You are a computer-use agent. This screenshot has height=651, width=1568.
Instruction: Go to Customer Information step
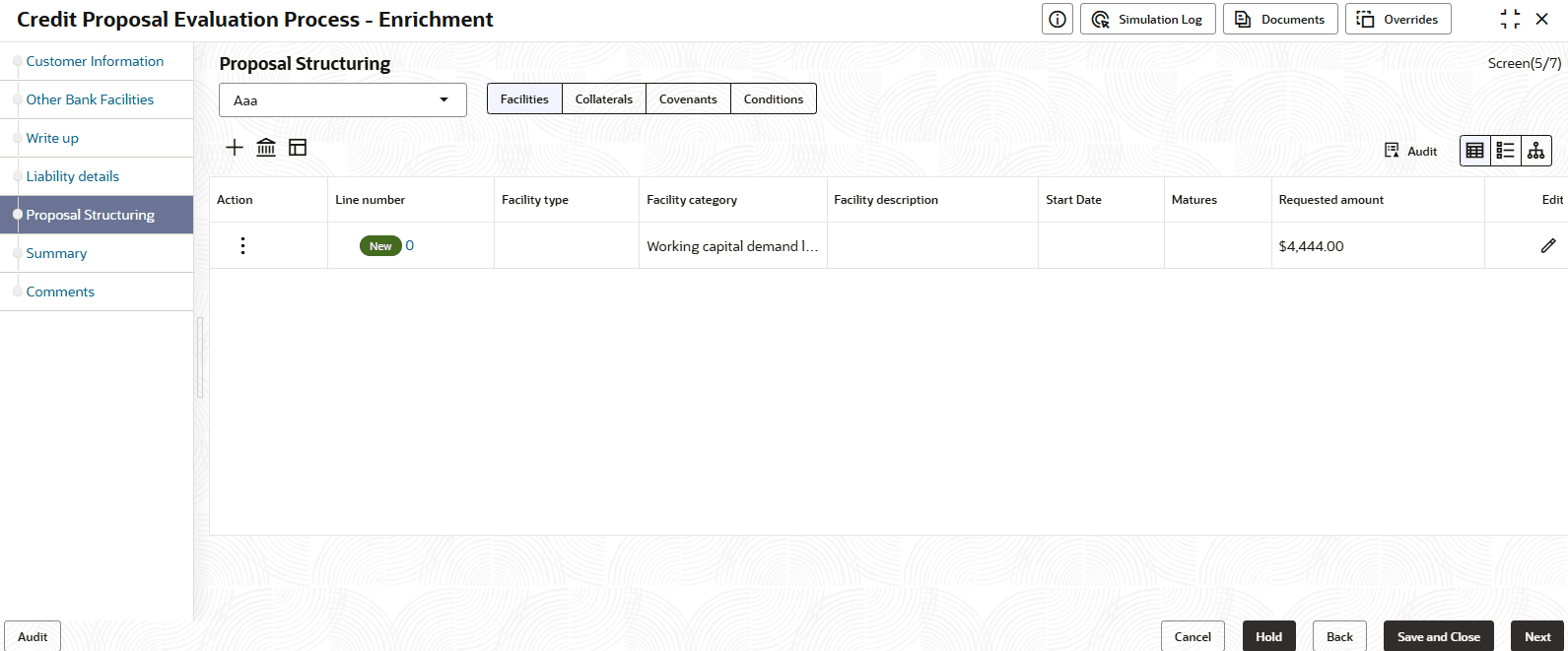pyautogui.click(x=95, y=61)
